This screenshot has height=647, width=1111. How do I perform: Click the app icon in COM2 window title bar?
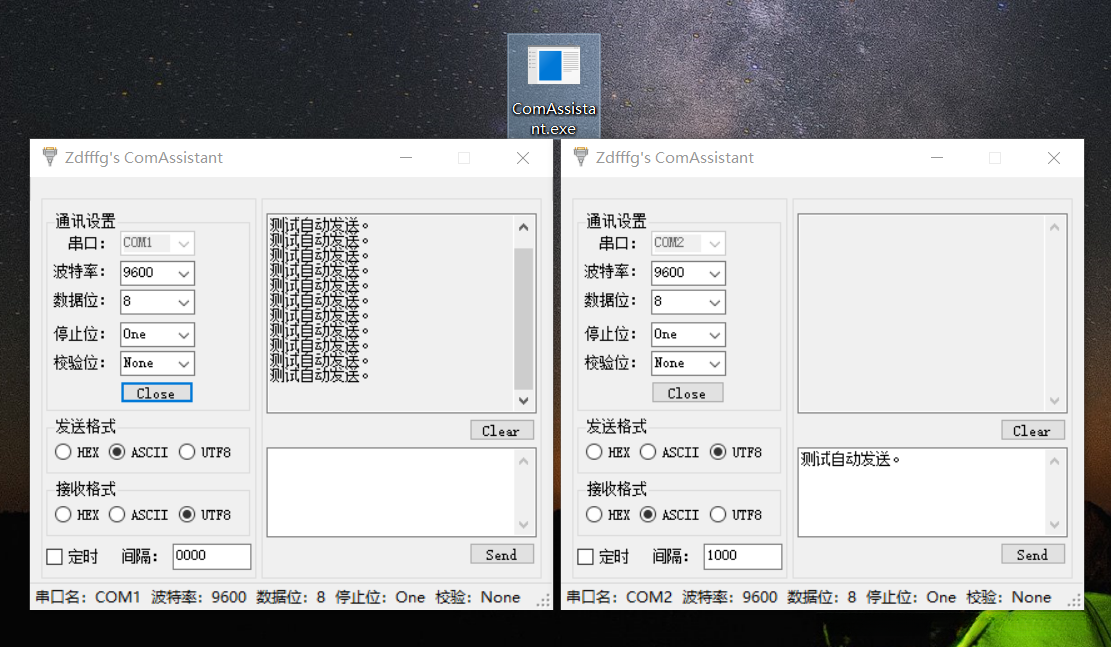pyautogui.click(x=581, y=157)
